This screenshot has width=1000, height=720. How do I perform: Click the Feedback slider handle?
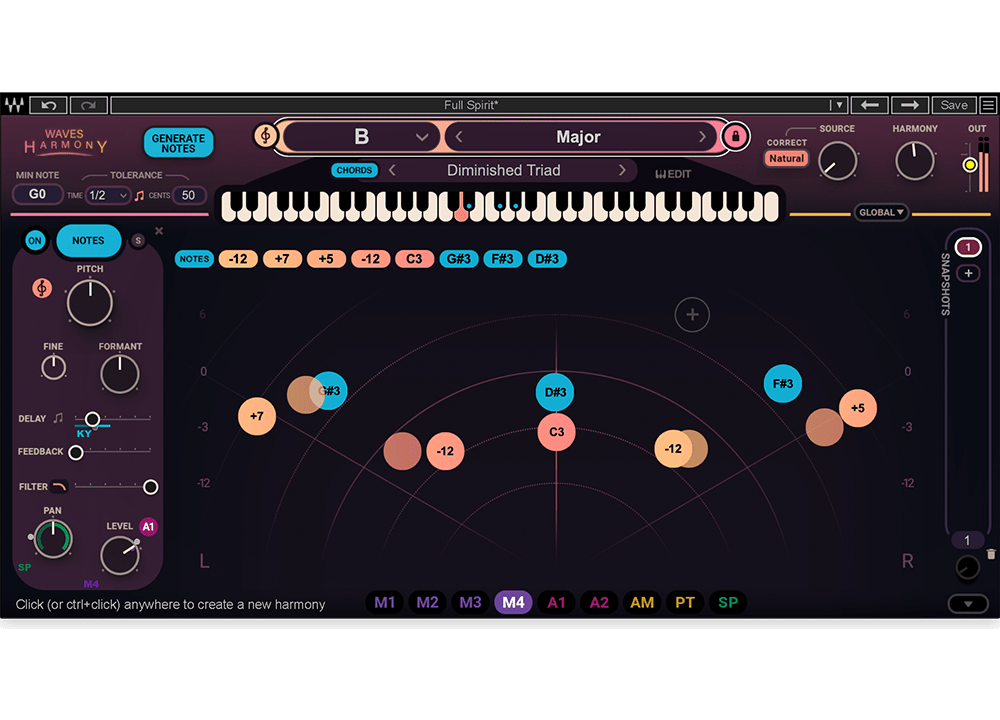[x=76, y=453]
